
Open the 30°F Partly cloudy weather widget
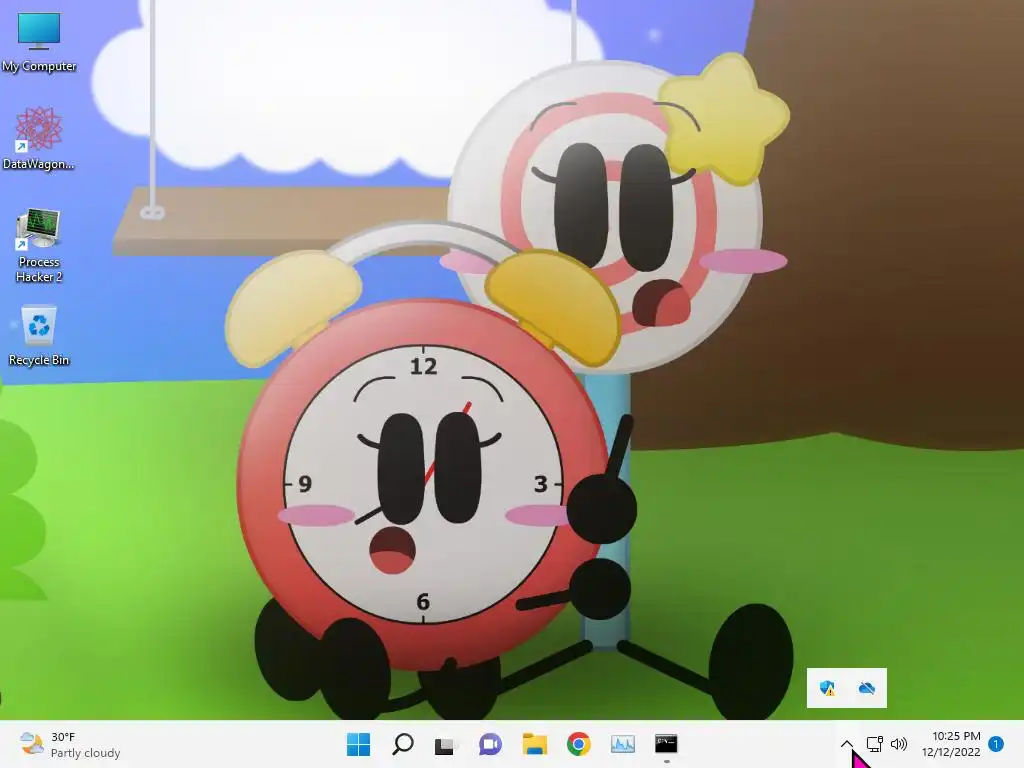point(71,744)
